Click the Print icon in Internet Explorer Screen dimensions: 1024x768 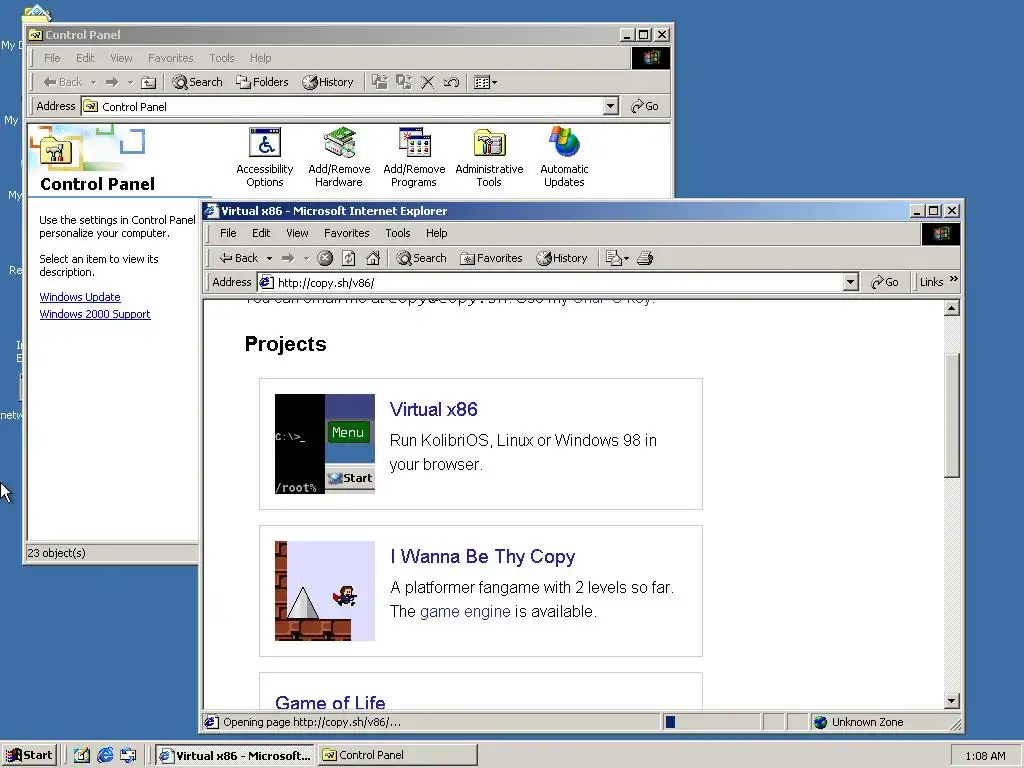pos(645,258)
